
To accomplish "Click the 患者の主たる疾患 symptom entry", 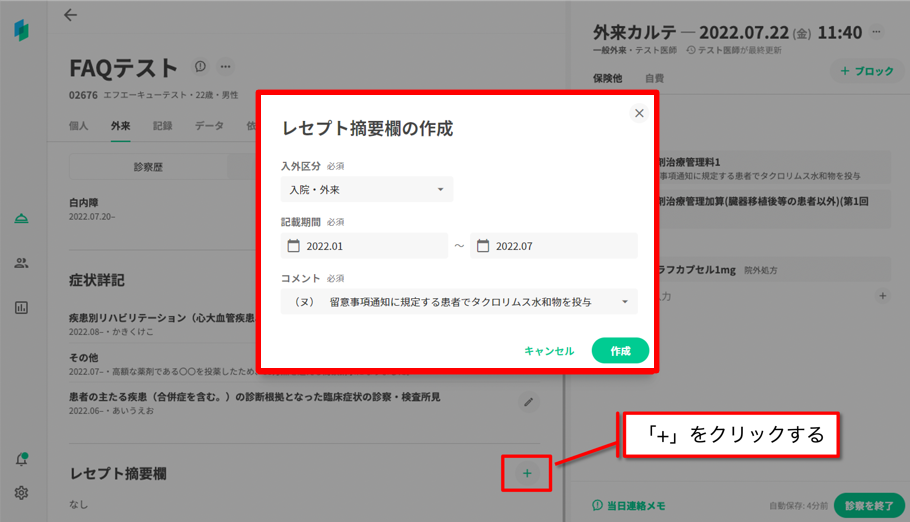I will 255,403.
